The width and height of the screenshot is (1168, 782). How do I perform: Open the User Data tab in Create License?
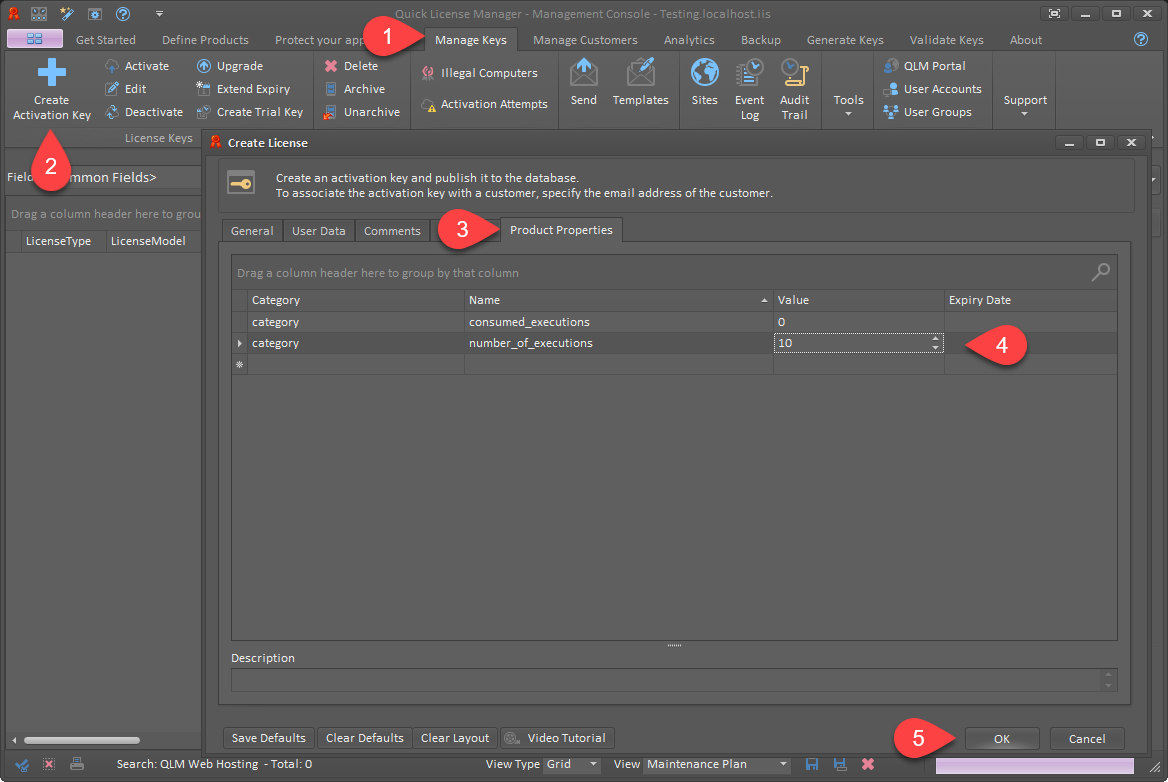tap(319, 231)
